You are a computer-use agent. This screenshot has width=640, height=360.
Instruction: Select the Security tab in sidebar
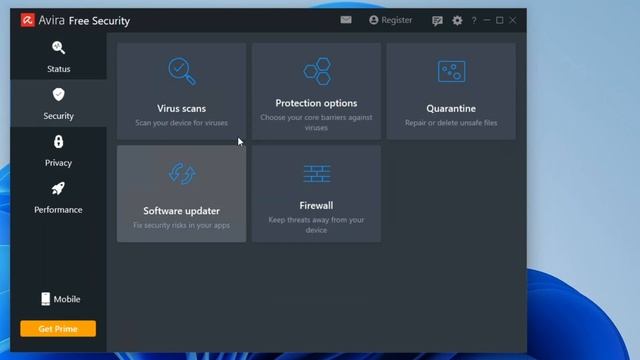coord(58,103)
